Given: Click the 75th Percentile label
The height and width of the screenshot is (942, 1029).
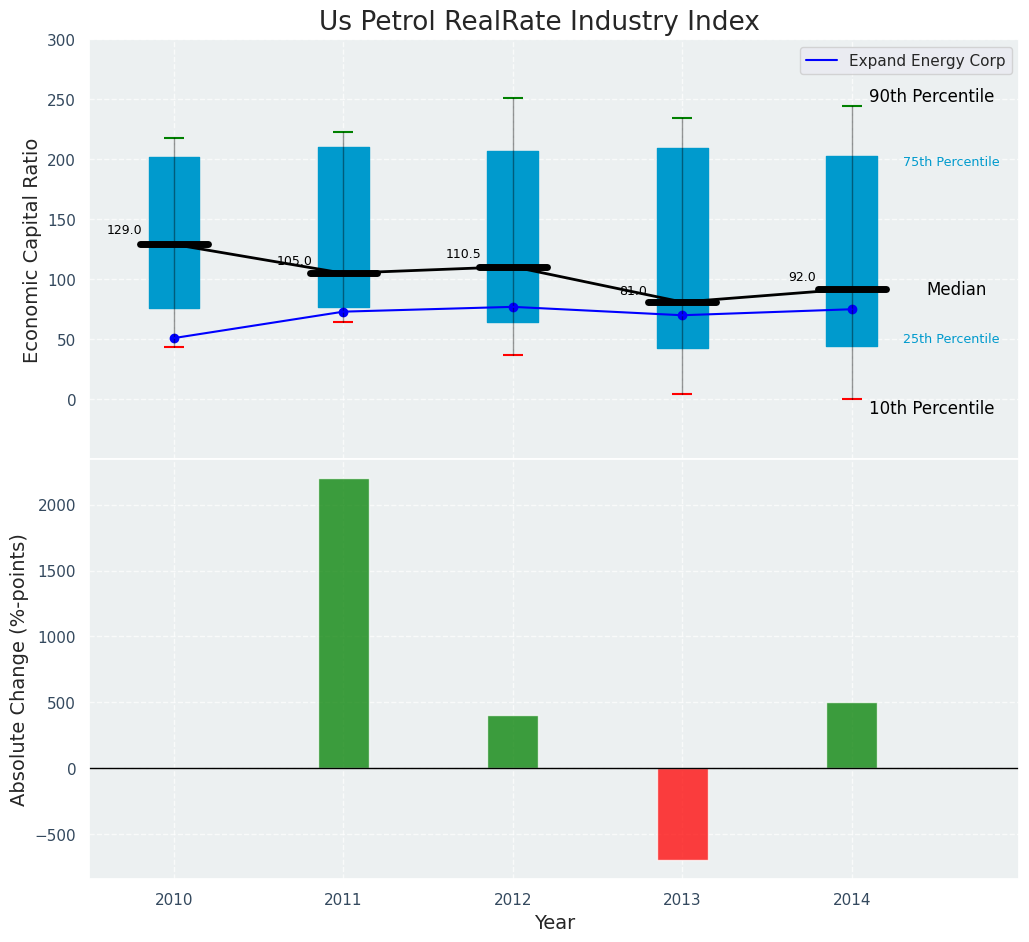Looking at the screenshot, I should [x=950, y=162].
